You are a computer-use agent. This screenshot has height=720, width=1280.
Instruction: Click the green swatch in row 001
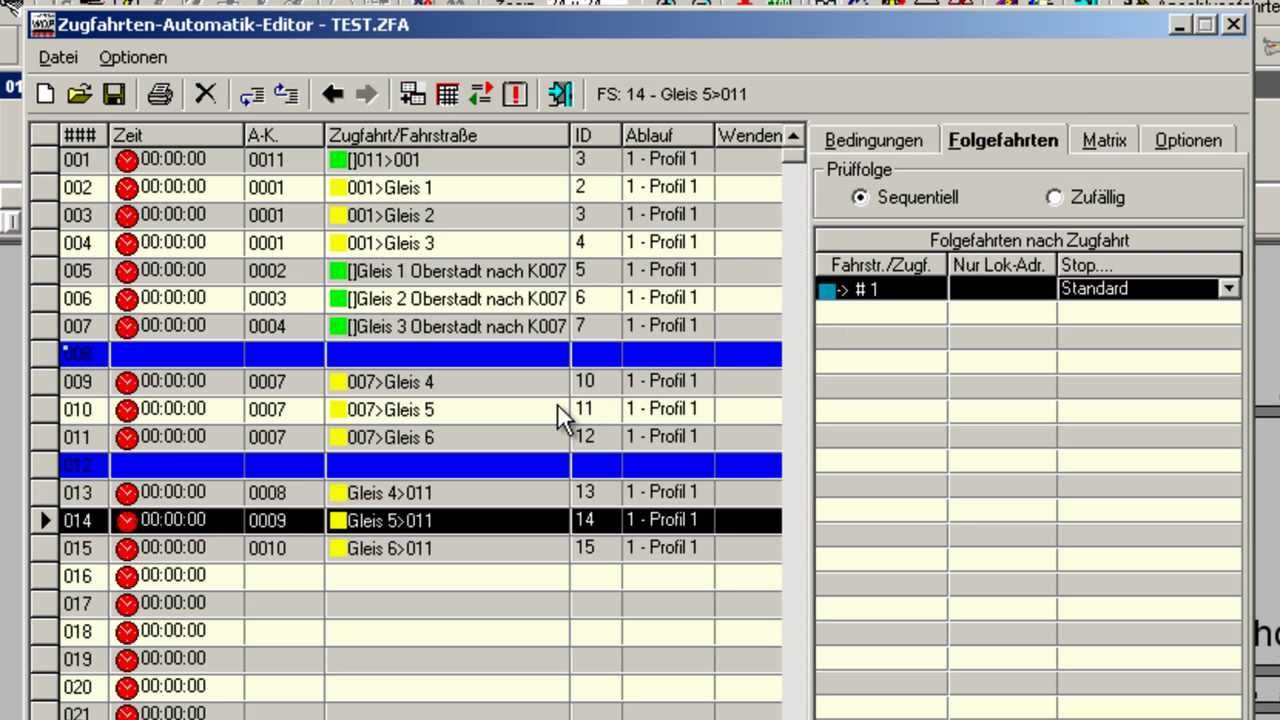pos(338,160)
